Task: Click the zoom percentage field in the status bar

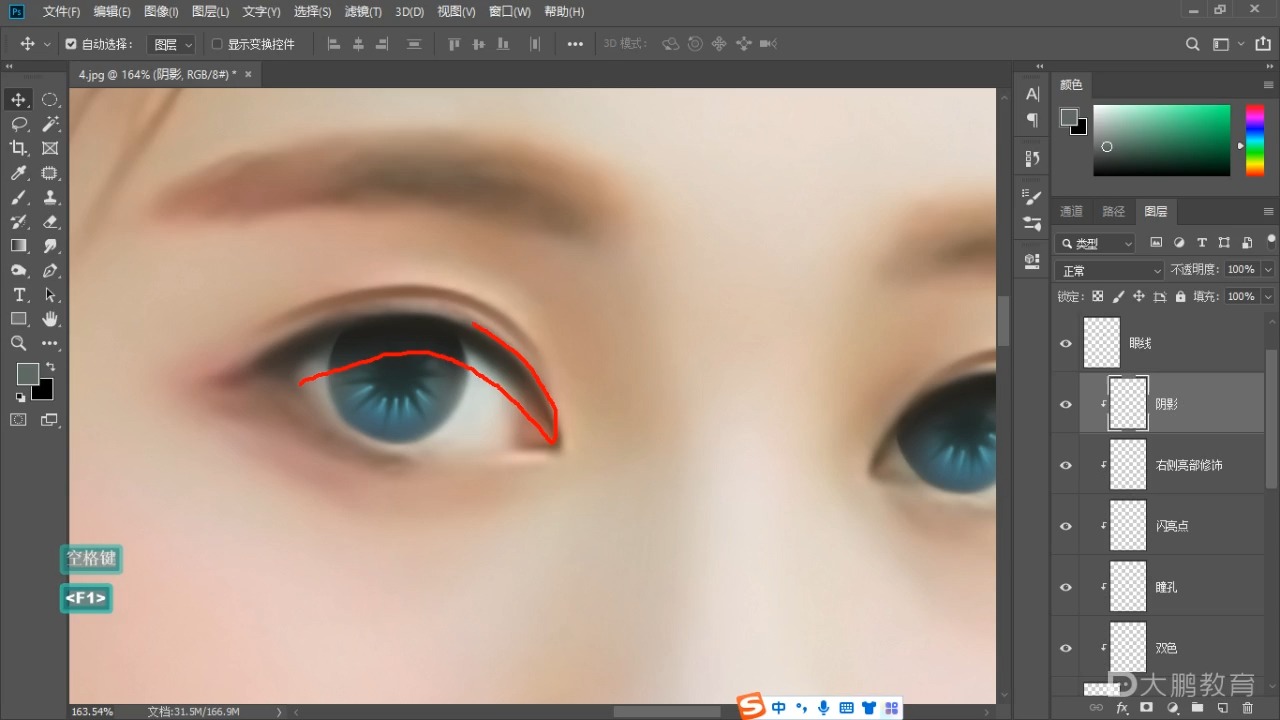Action: [92, 712]
